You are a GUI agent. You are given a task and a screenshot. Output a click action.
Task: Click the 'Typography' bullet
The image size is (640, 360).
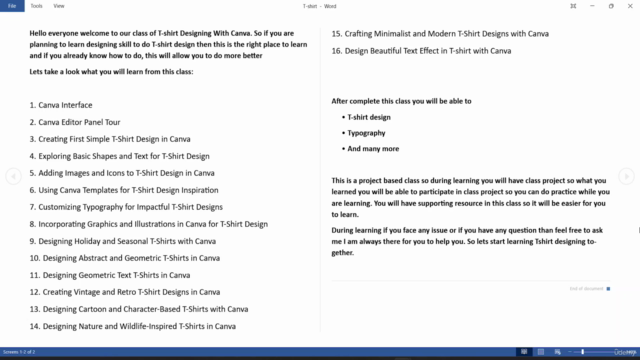(x=363, y=133)
